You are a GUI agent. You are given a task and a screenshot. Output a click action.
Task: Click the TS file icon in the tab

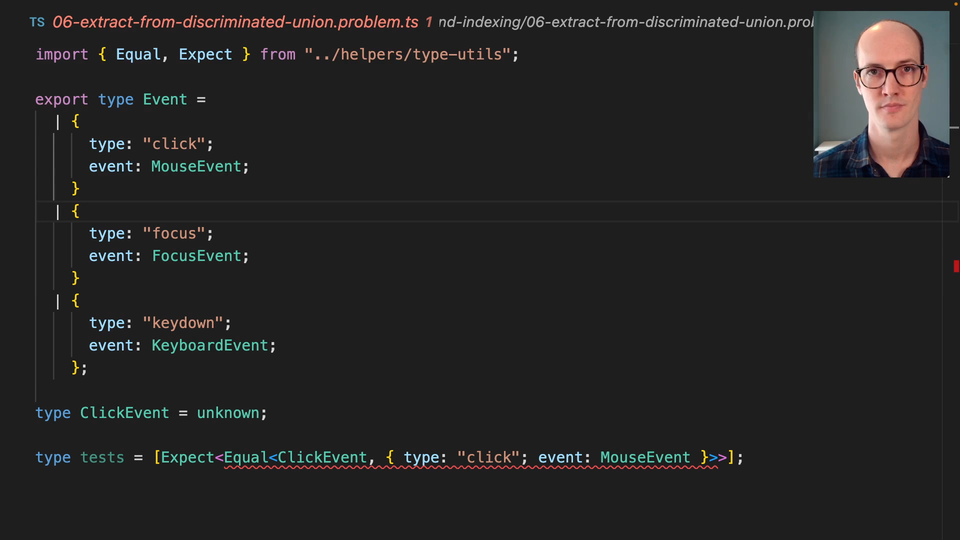37,22
